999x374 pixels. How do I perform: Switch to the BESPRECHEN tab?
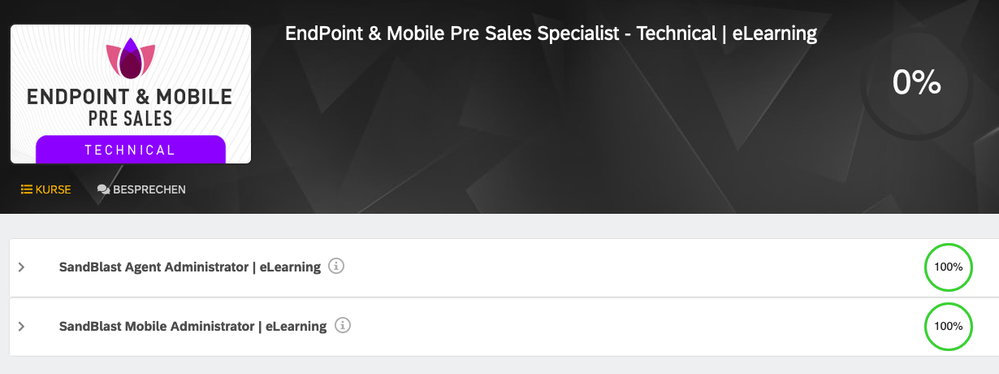pos(141,189)
